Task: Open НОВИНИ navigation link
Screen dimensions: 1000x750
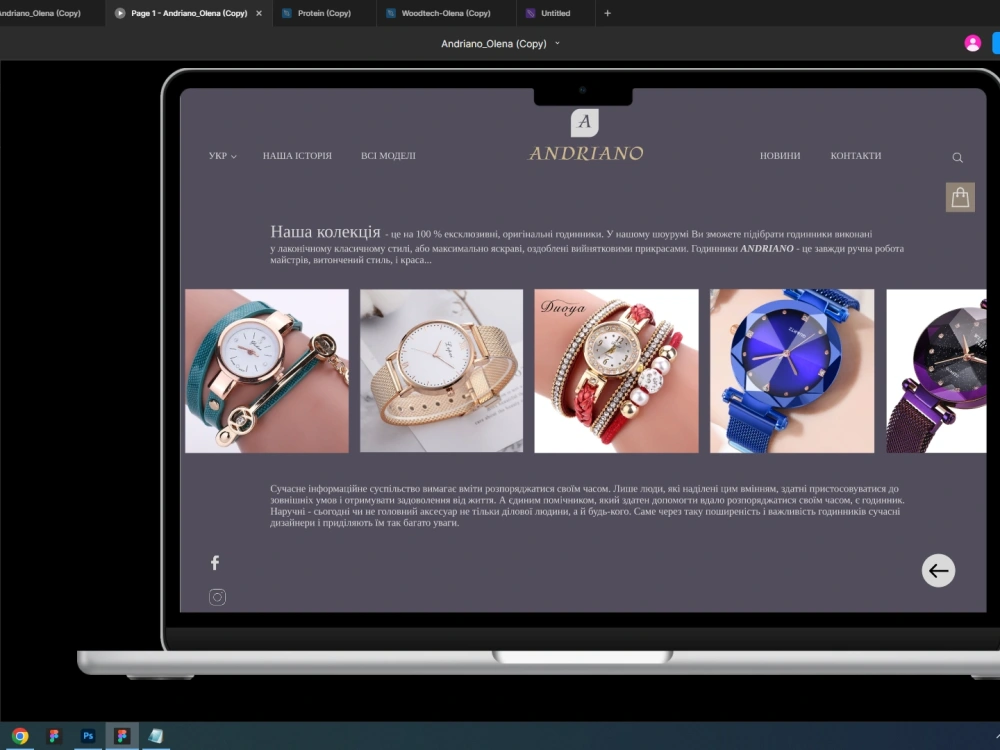Action: tap(780, 156)
